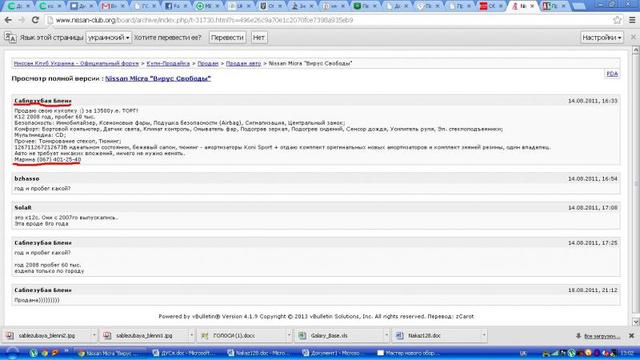Screen dimensions: 640x360
Task: Open the Nakaz128.doc download
Action: [436, 336]
